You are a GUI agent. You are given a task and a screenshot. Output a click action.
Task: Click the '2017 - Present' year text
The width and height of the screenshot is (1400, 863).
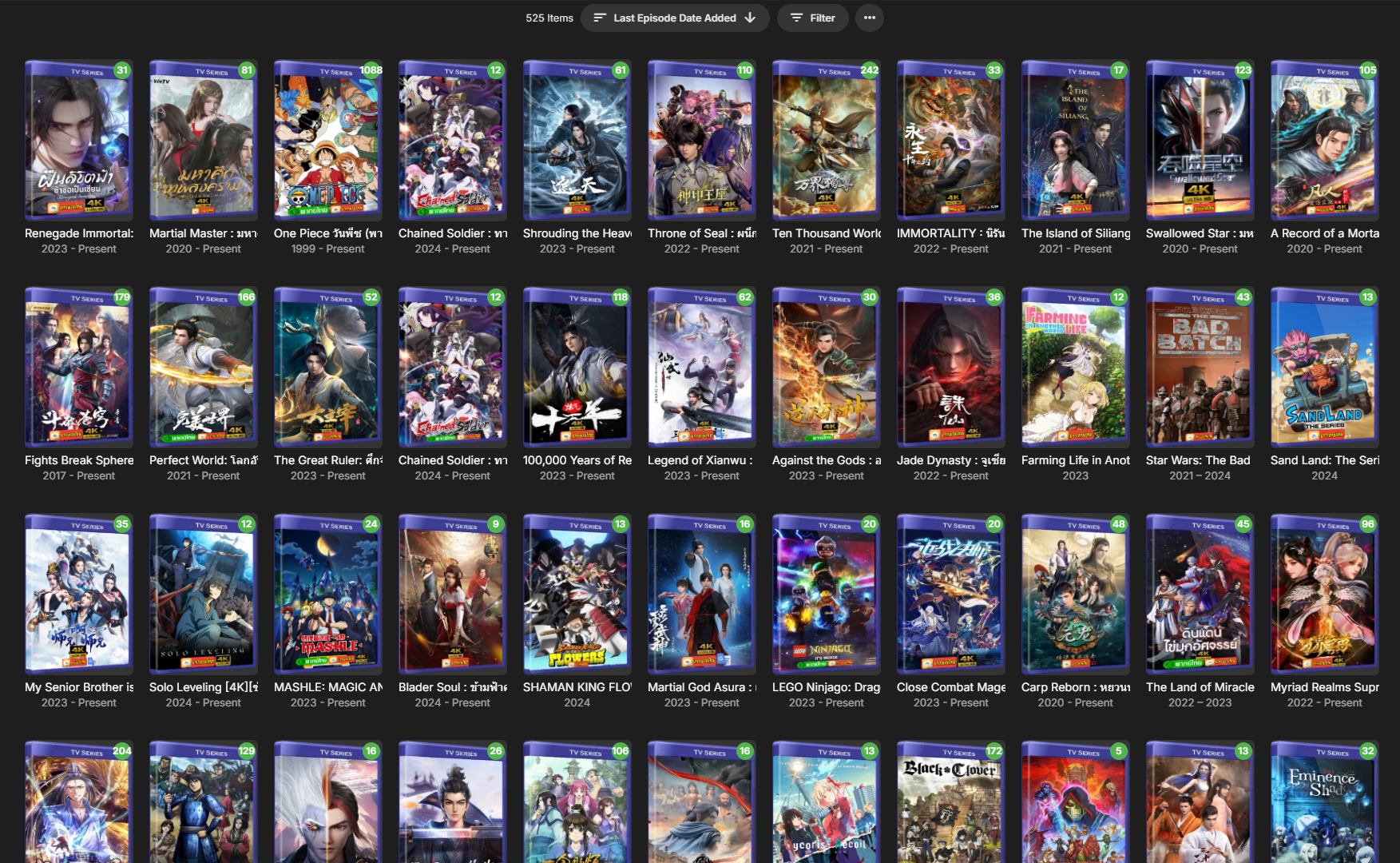79,476
